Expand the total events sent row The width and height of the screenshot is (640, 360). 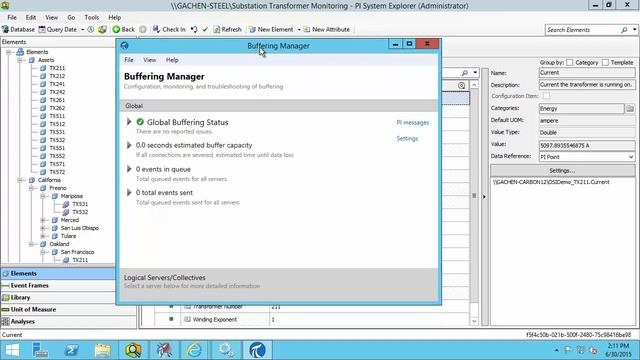click(129, 192)
